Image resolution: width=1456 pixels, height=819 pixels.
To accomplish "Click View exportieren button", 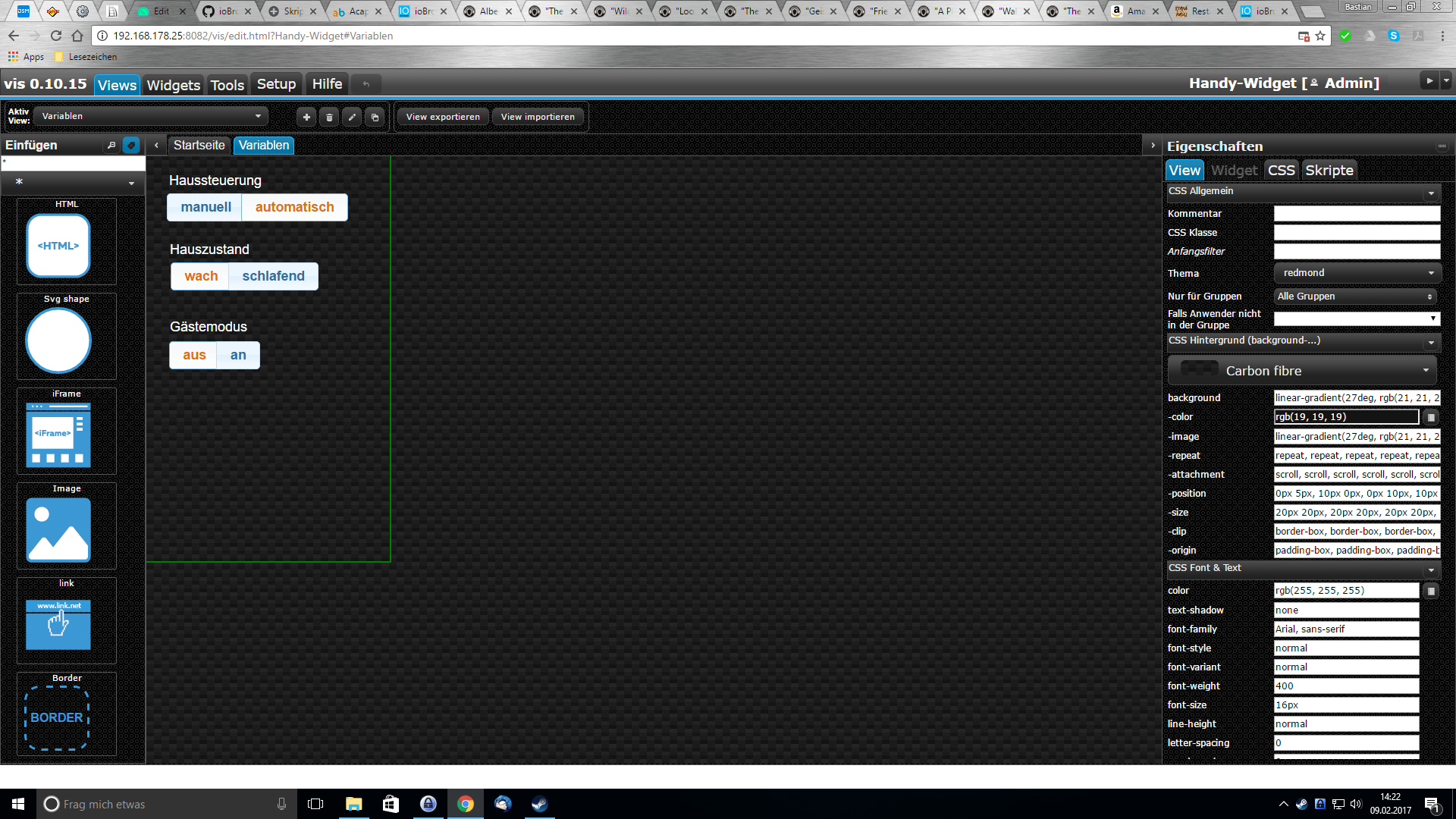I will 443,117.
